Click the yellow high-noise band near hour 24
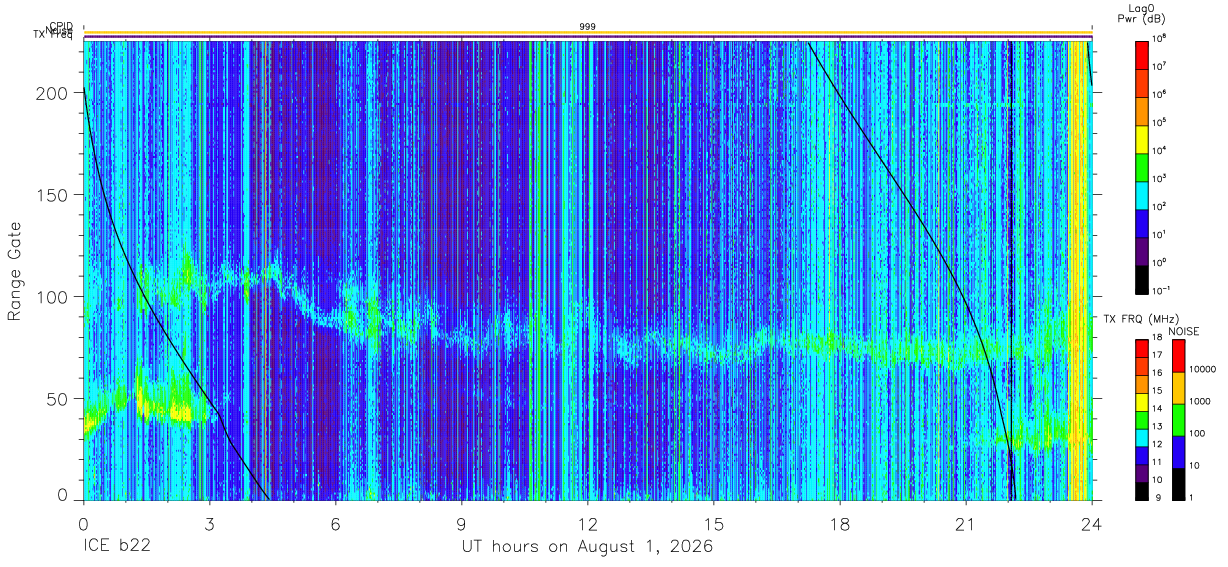Image resolution: width=1228 pixels, height=567 pixels. pos(1078,270)
